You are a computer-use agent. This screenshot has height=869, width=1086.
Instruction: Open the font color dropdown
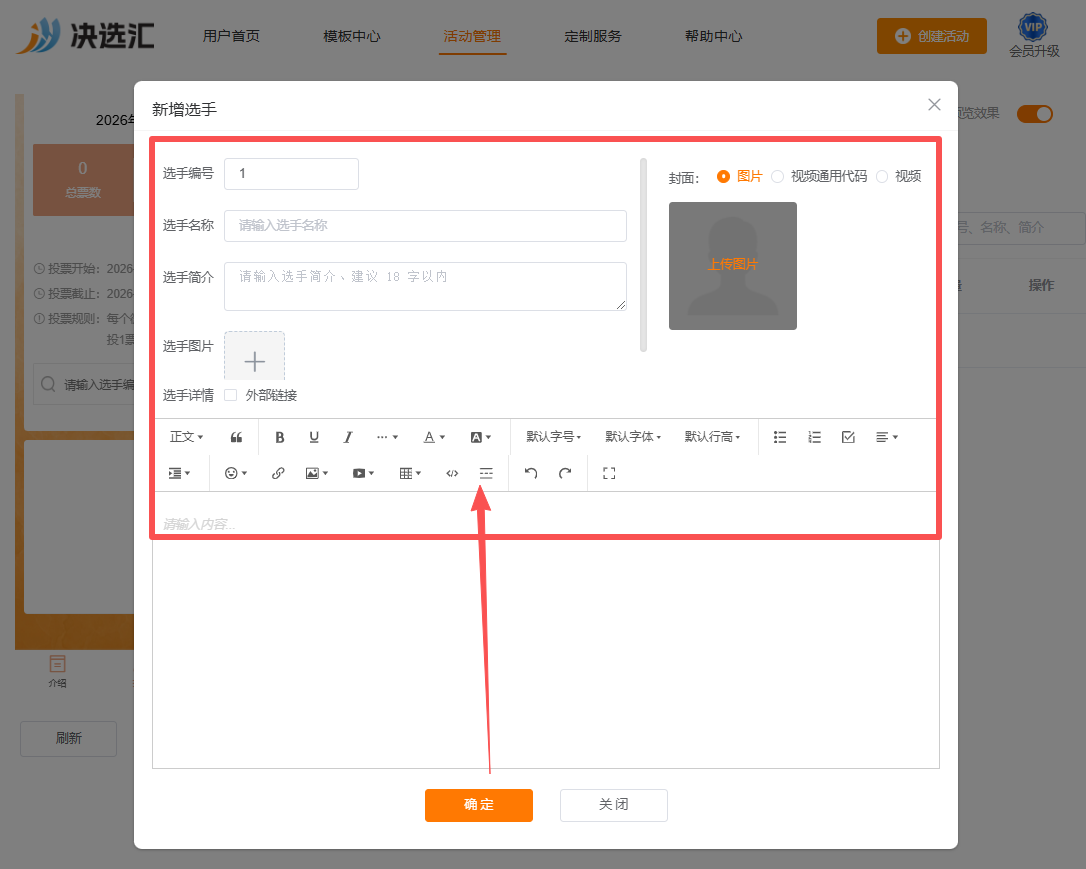[434, 437]
